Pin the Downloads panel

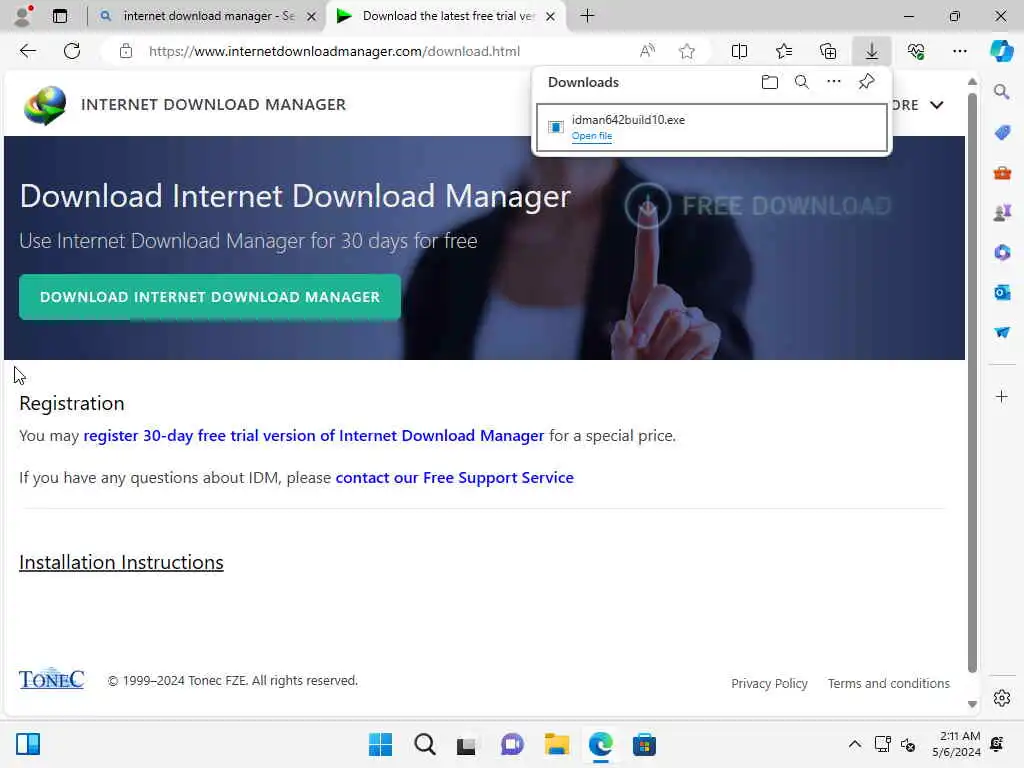866,82
